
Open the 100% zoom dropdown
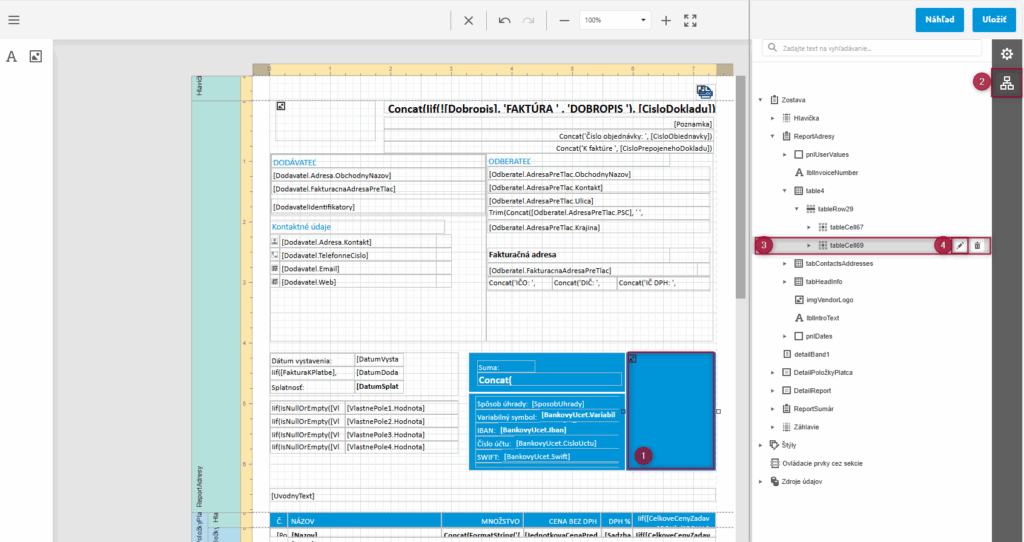coord(642,20)
